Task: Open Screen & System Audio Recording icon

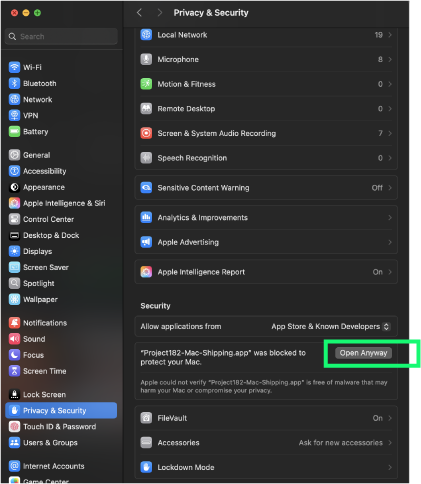Action: pos(146,133)
